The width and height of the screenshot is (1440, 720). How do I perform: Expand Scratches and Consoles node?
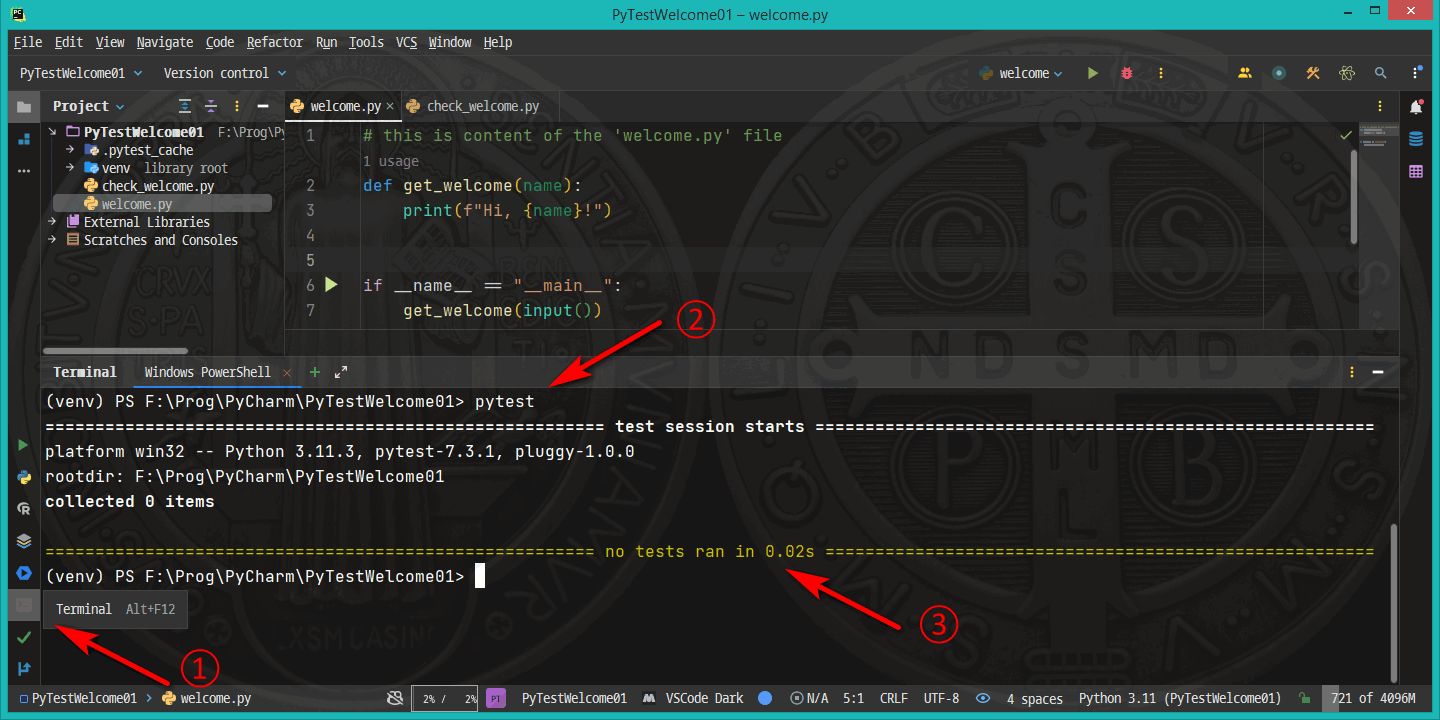53,240
